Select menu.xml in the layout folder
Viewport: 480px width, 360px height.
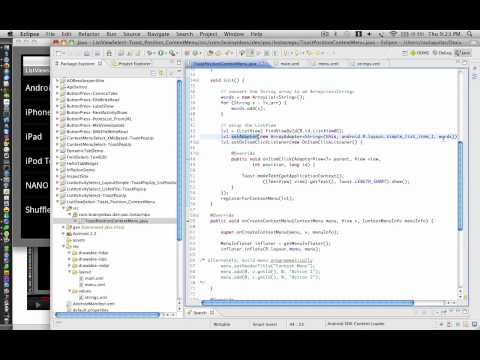[x=95, y=285]
